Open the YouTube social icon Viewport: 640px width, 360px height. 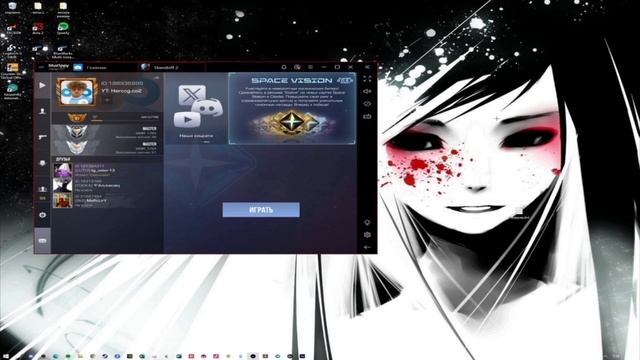tap(187, 120)
